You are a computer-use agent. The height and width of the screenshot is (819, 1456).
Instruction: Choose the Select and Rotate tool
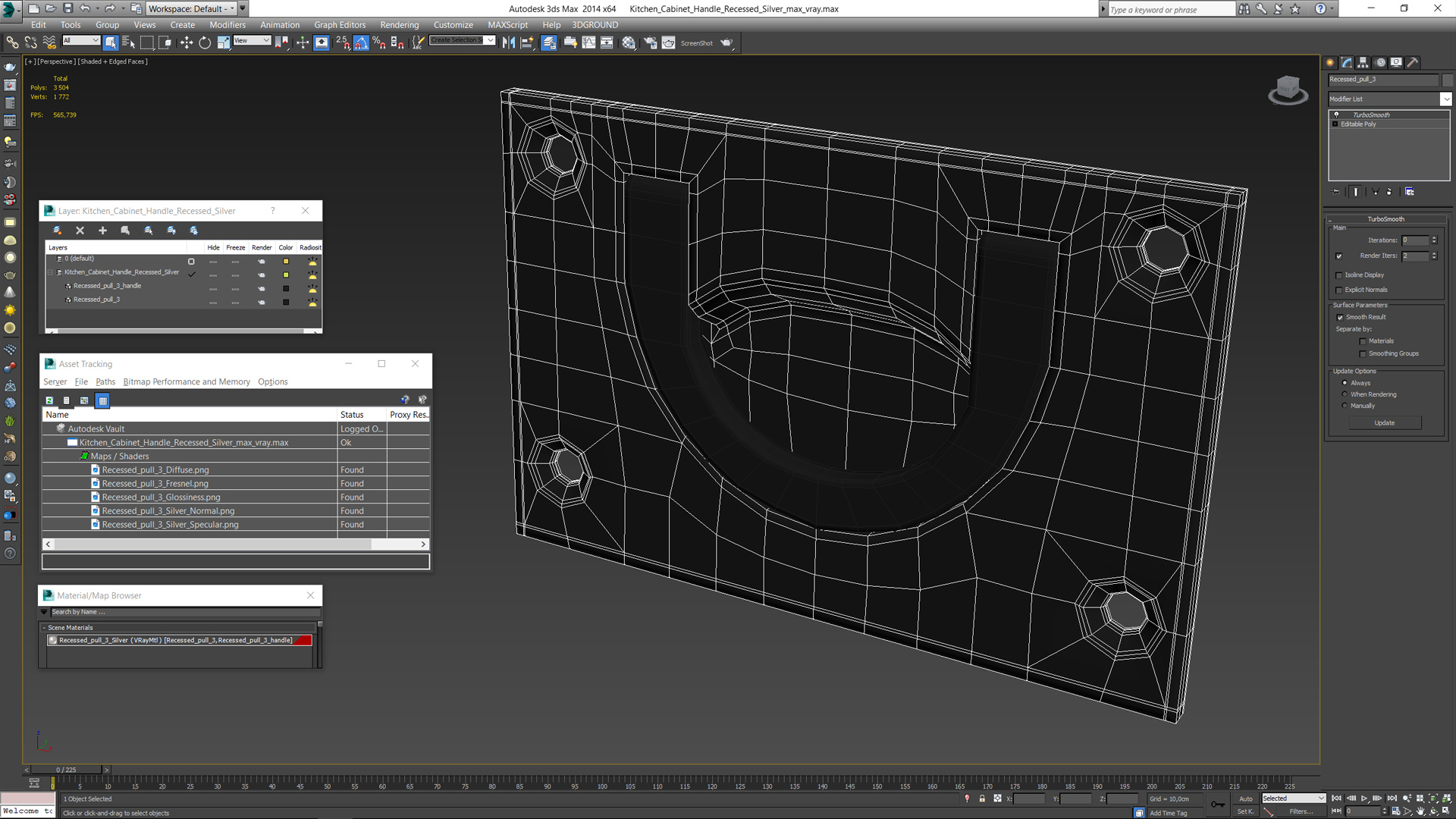pos(205,42)
